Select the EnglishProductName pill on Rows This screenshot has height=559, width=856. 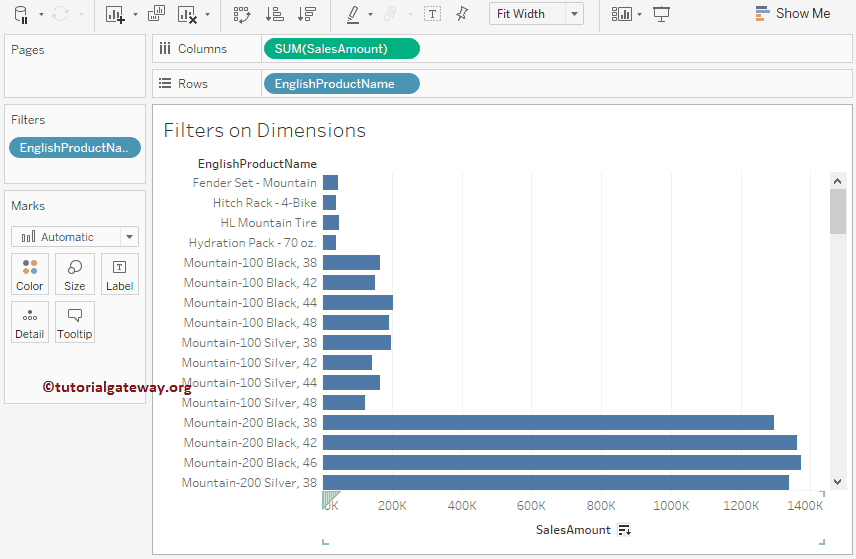click(341, 84)
